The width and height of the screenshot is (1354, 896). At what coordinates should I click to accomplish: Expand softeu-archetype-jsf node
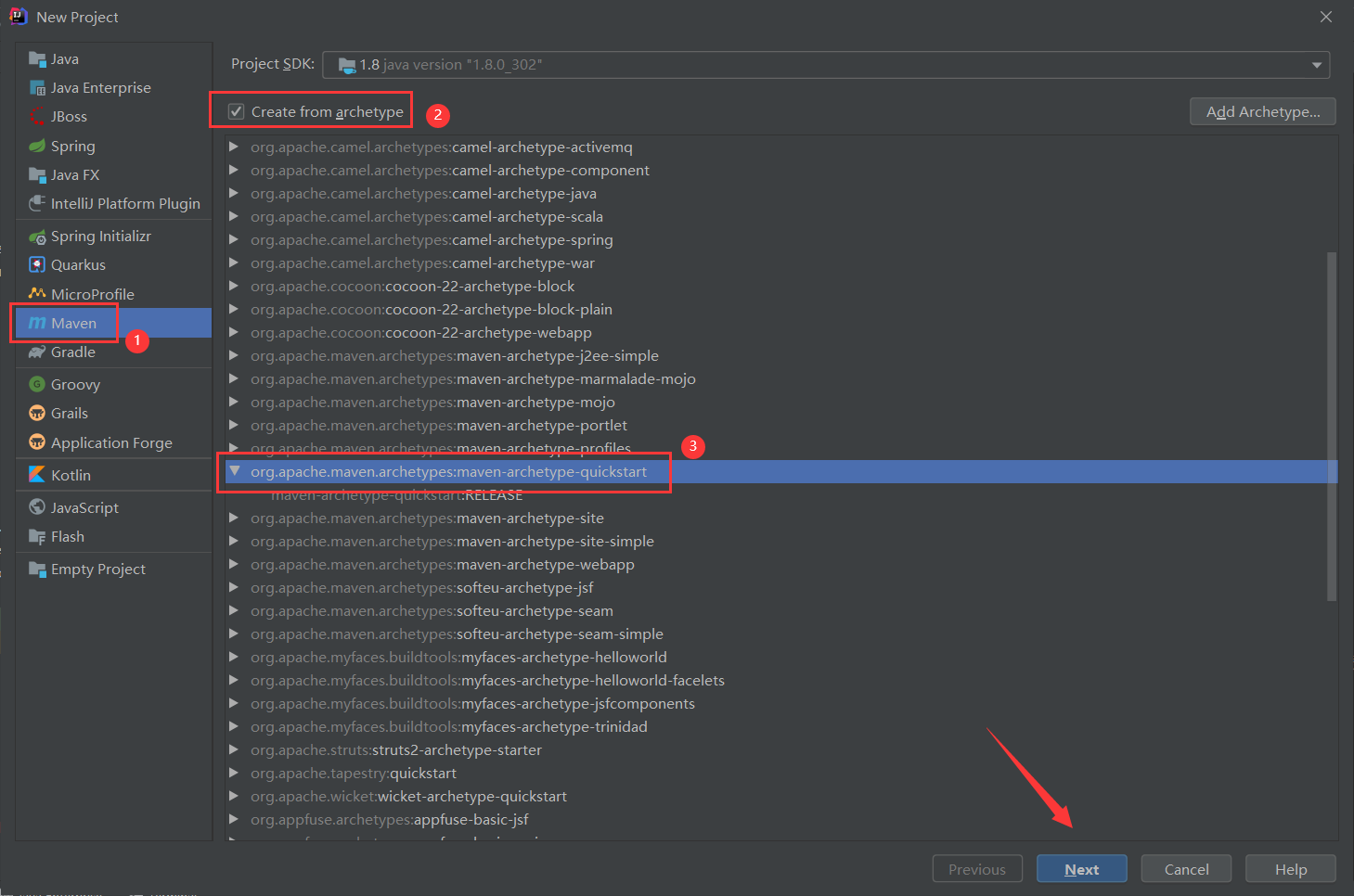(x=234, y=587)
